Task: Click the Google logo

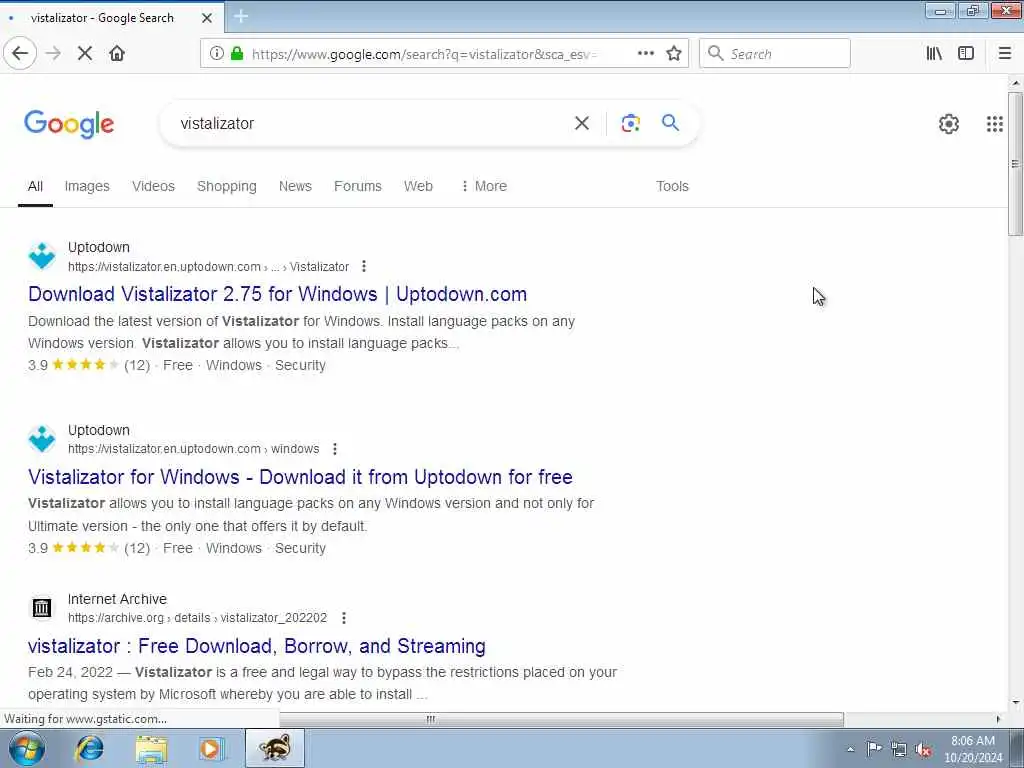Action: coord(69,124)
